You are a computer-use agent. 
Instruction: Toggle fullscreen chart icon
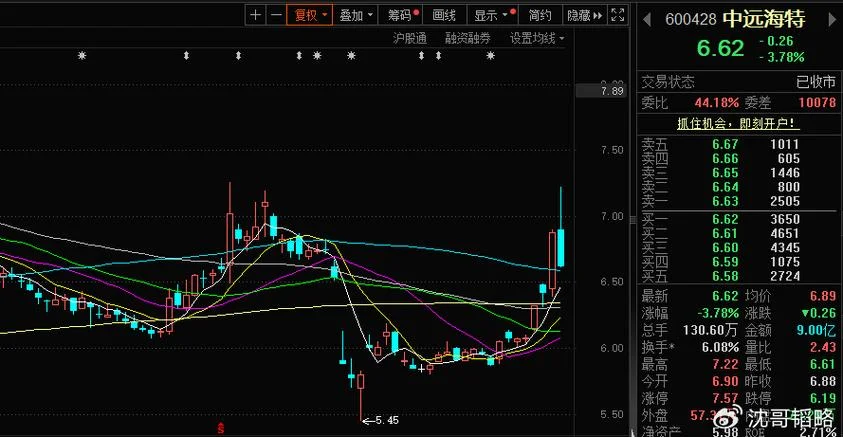point(618,15)
